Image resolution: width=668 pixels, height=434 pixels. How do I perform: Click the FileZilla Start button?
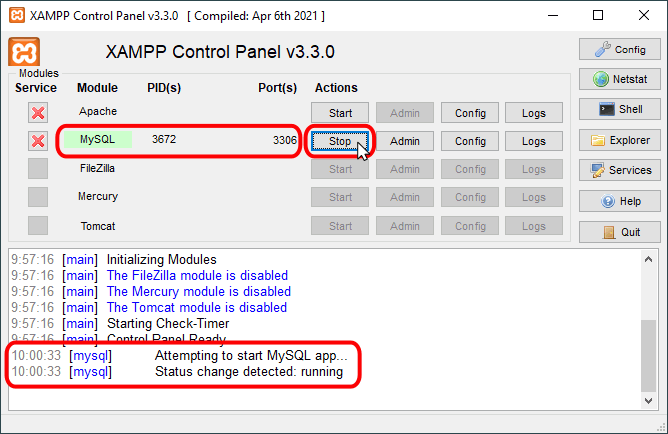click(x=340, y=169)
